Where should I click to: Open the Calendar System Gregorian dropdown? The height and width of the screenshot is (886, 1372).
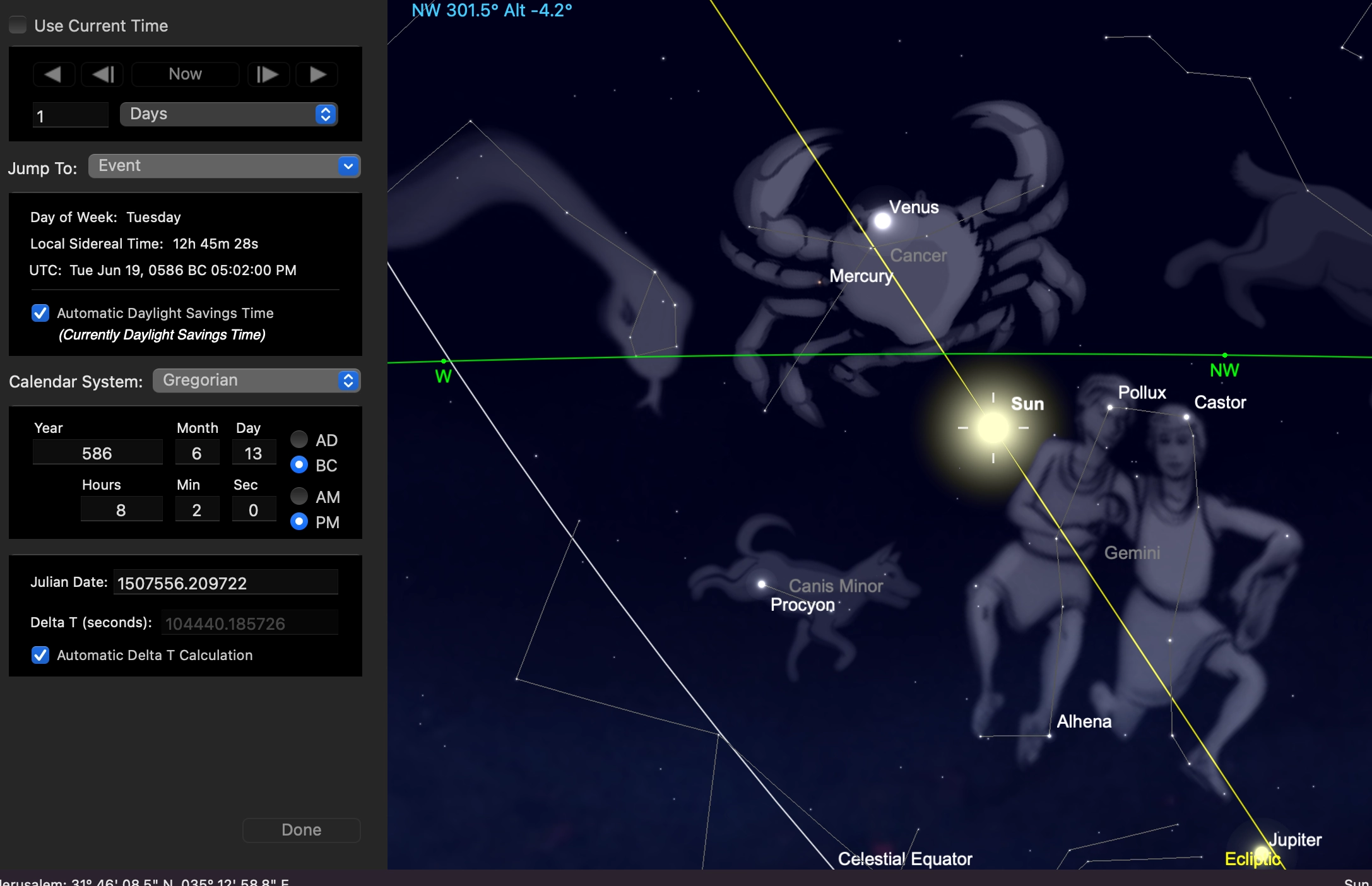point(257,381)
